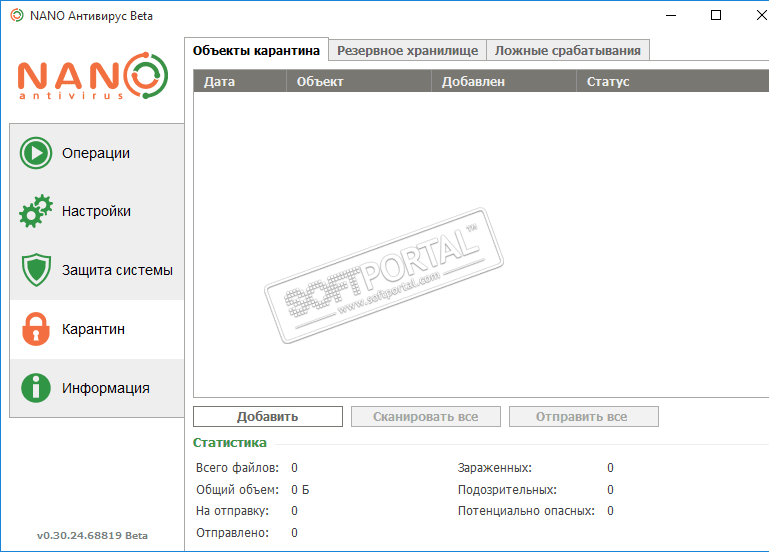Switch to Резервное хранилище tab
This screenshot has height=552, width=769.
click(407, 50)
